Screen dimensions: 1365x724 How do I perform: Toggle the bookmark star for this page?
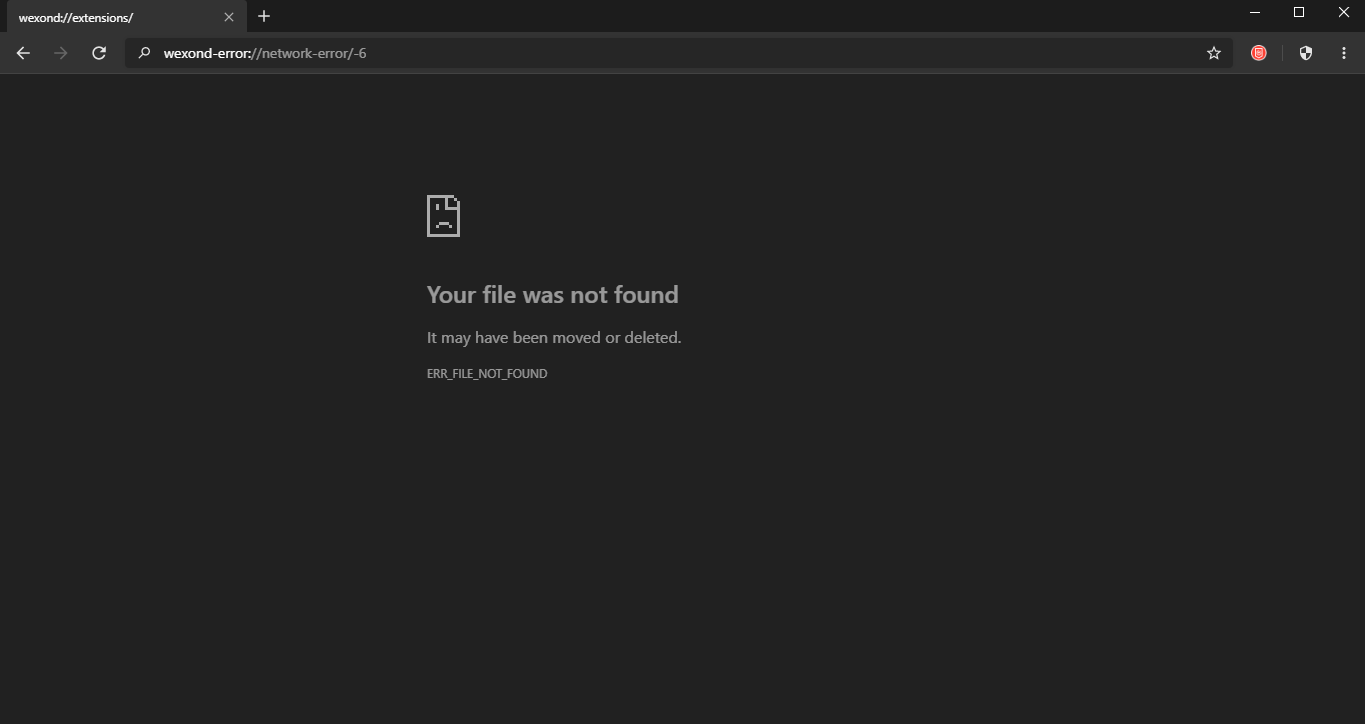pos(1213,53)
